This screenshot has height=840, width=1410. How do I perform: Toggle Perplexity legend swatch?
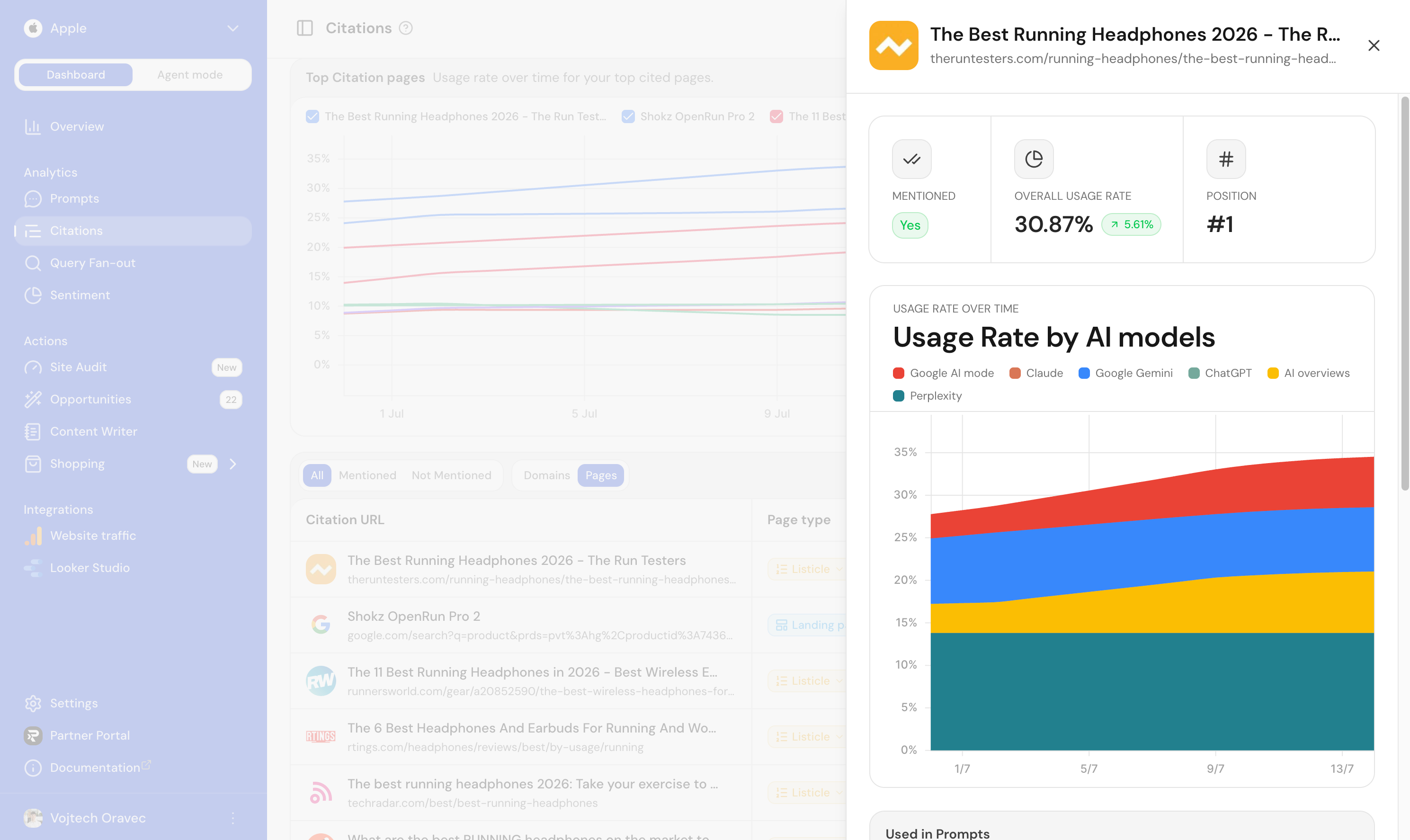pos(898,396)
